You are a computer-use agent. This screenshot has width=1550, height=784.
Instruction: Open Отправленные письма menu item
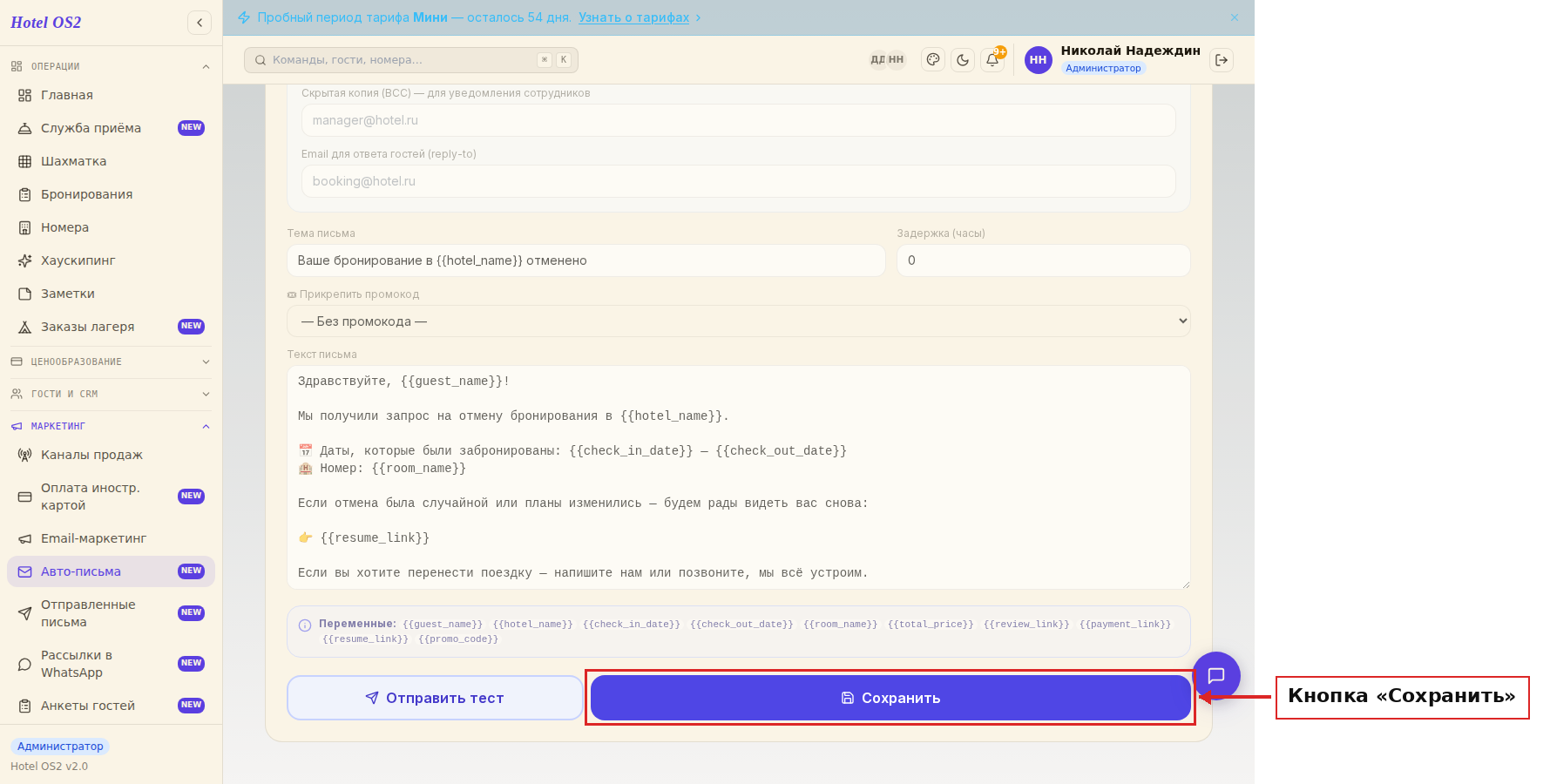(111, 613)
